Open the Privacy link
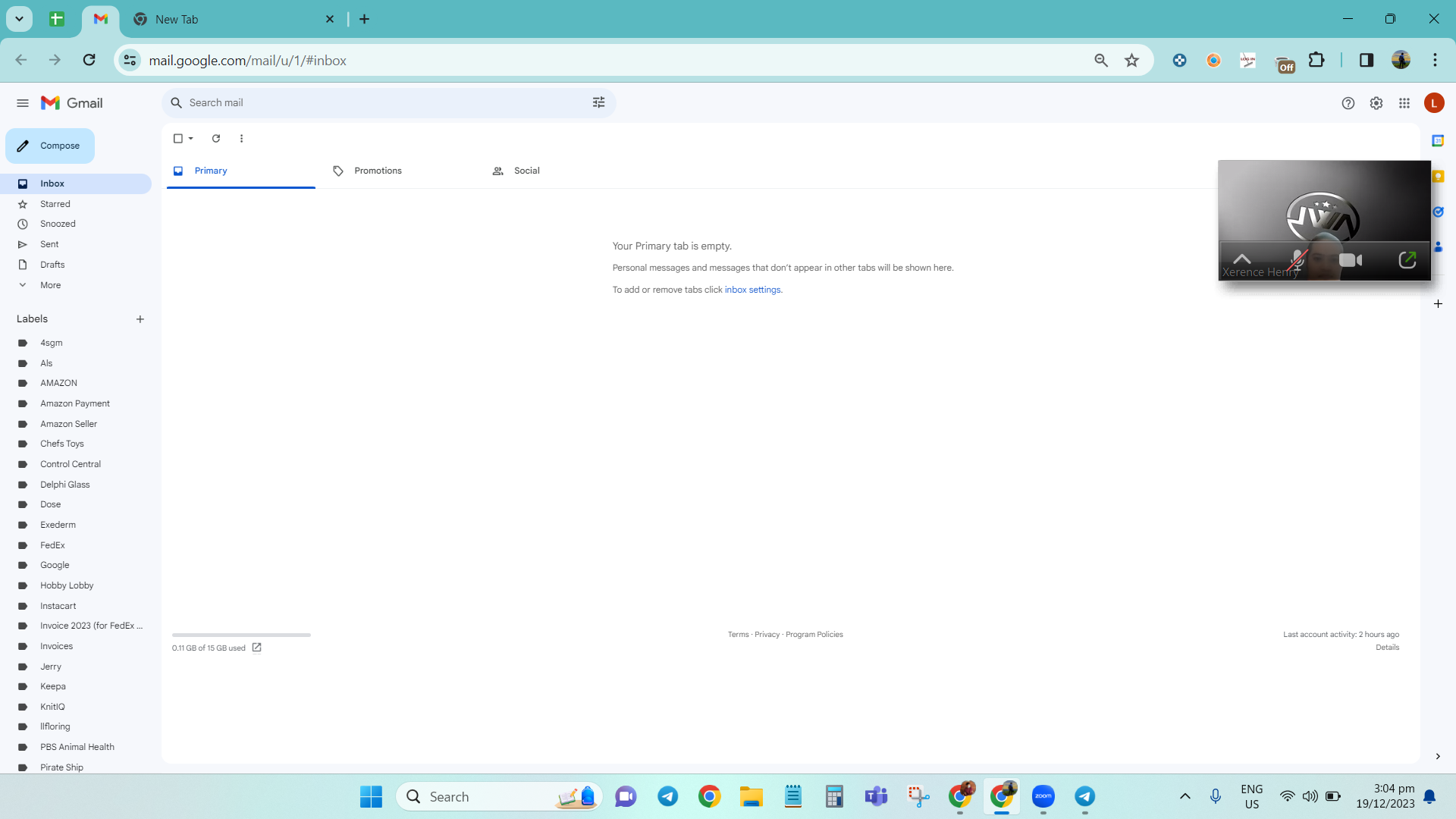Viewport: 1456px width, 819px height. pos(767,635)
